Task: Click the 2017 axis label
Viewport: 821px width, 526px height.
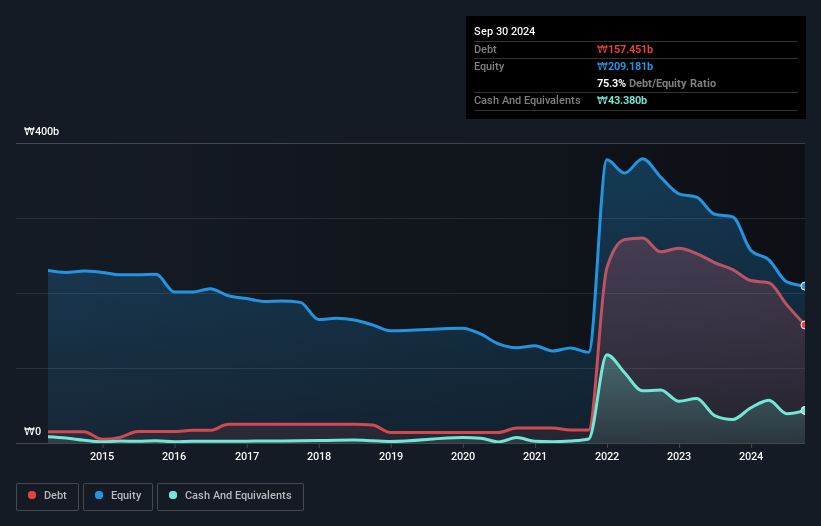Action: point(247,456)
